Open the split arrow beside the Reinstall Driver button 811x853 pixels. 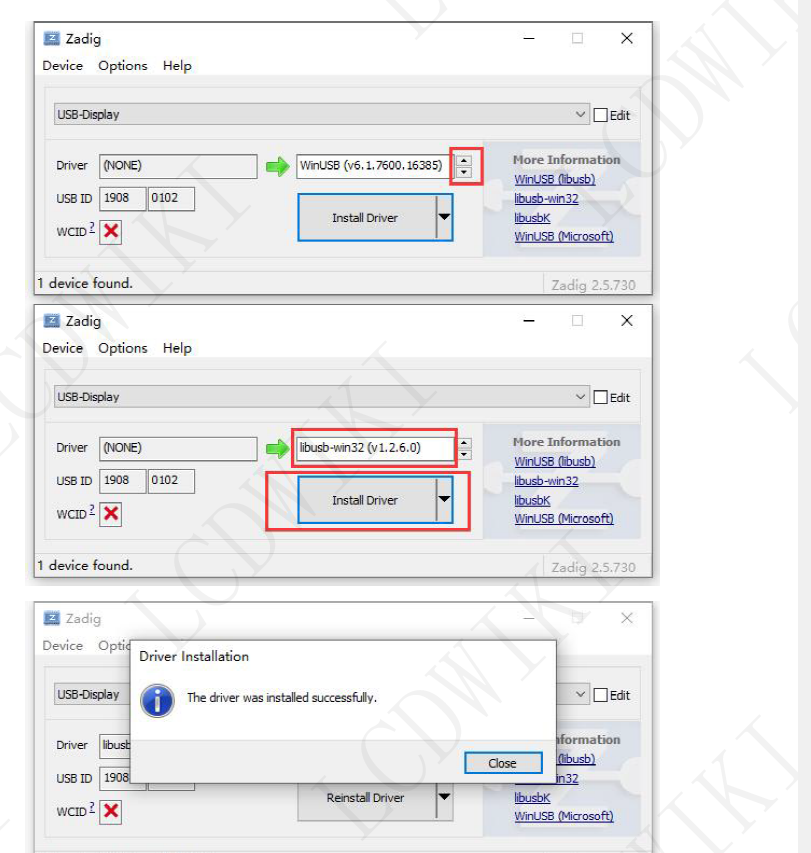pos(444,798)
